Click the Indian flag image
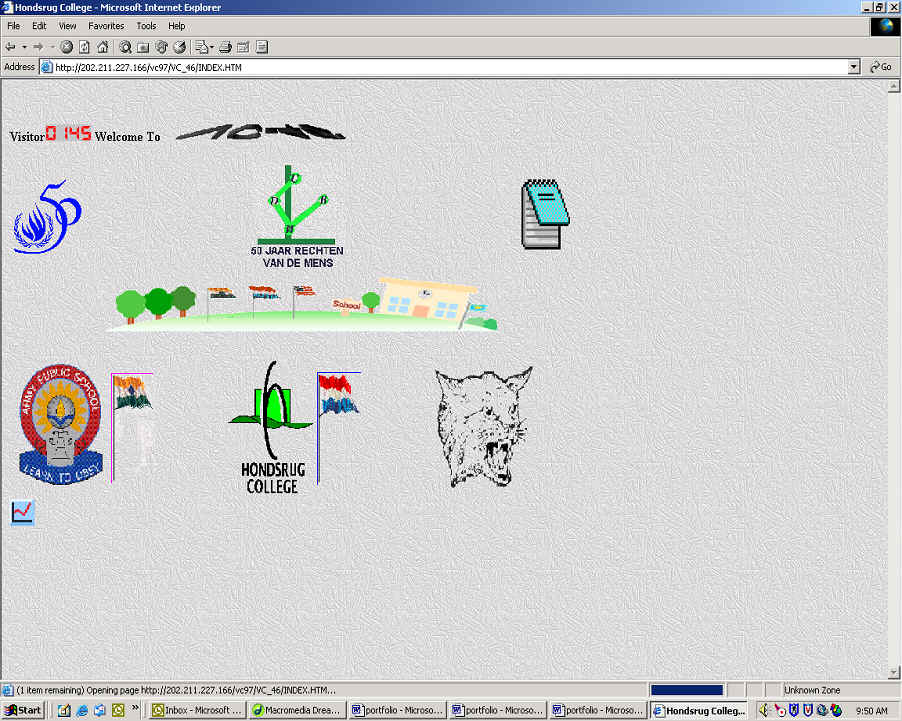Screen dimensions: 902x721 point(132,427)
